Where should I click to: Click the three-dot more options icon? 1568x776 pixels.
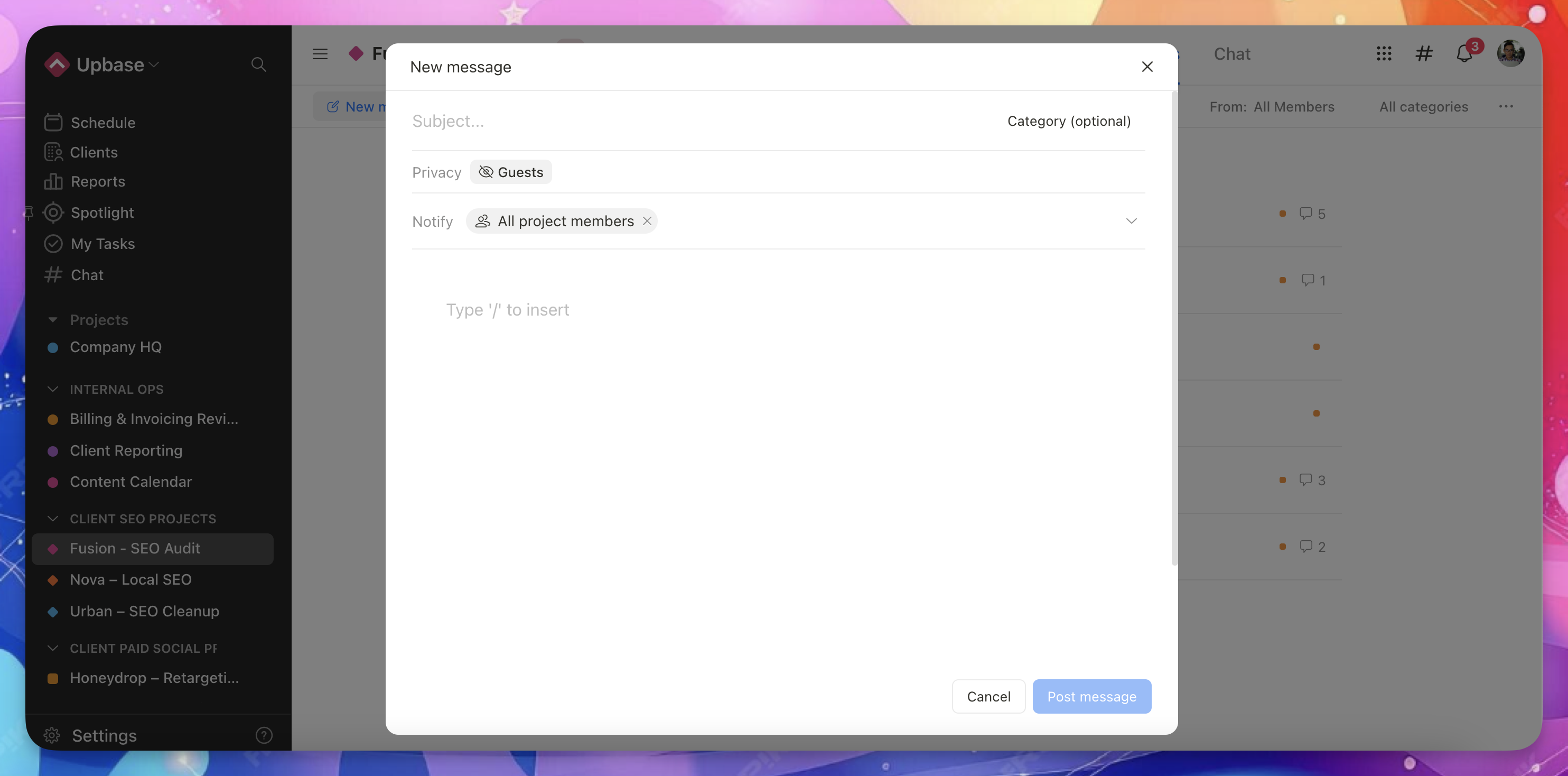click(x=1506, y=107)
